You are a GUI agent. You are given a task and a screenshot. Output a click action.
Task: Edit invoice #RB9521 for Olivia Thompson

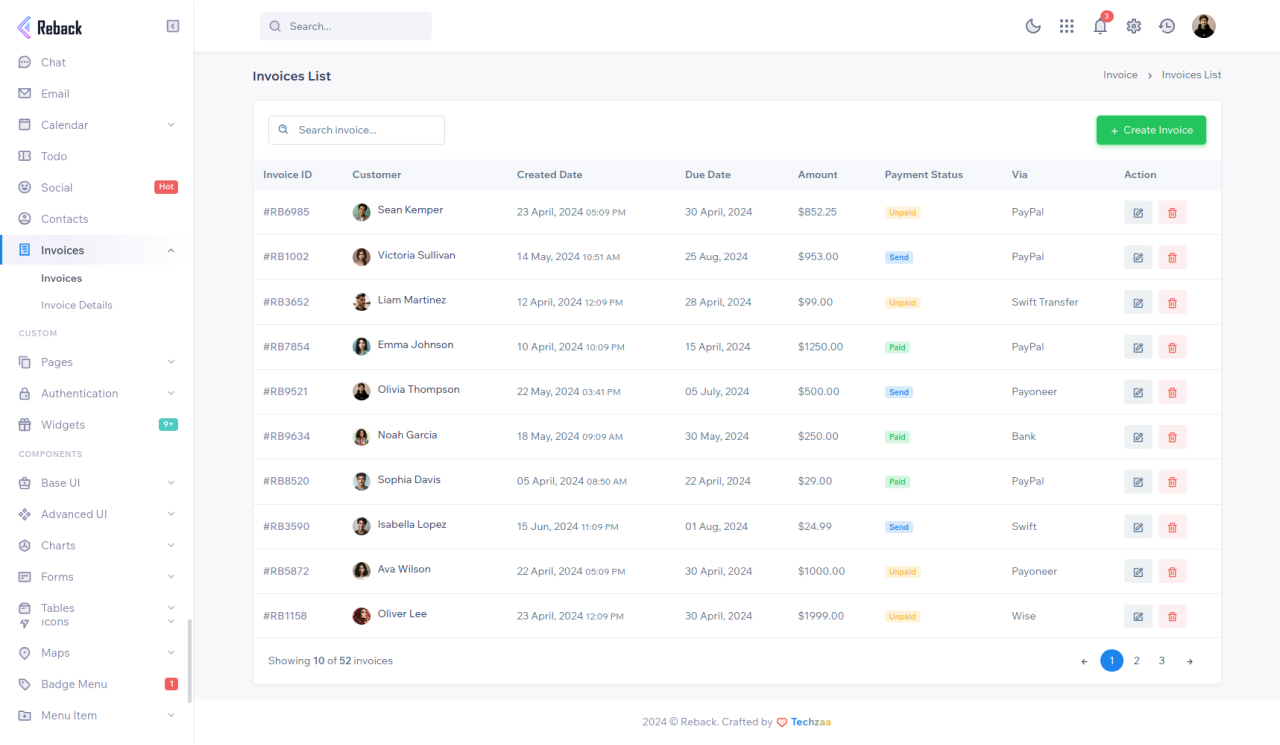pyautogui.click(x=1138, y=392)
